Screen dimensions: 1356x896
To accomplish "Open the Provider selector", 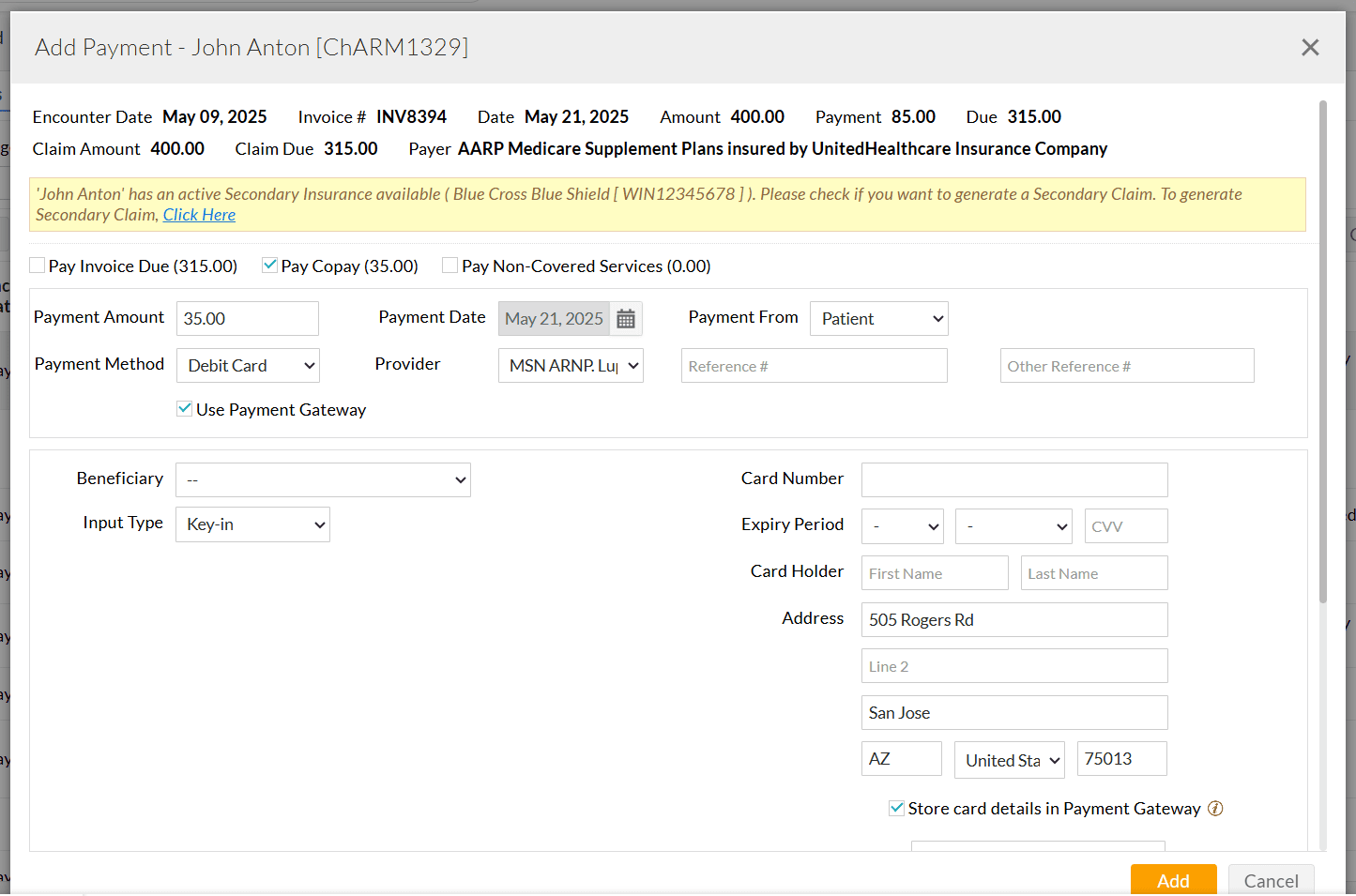I will pyautogui.click(x=571, y=365).
